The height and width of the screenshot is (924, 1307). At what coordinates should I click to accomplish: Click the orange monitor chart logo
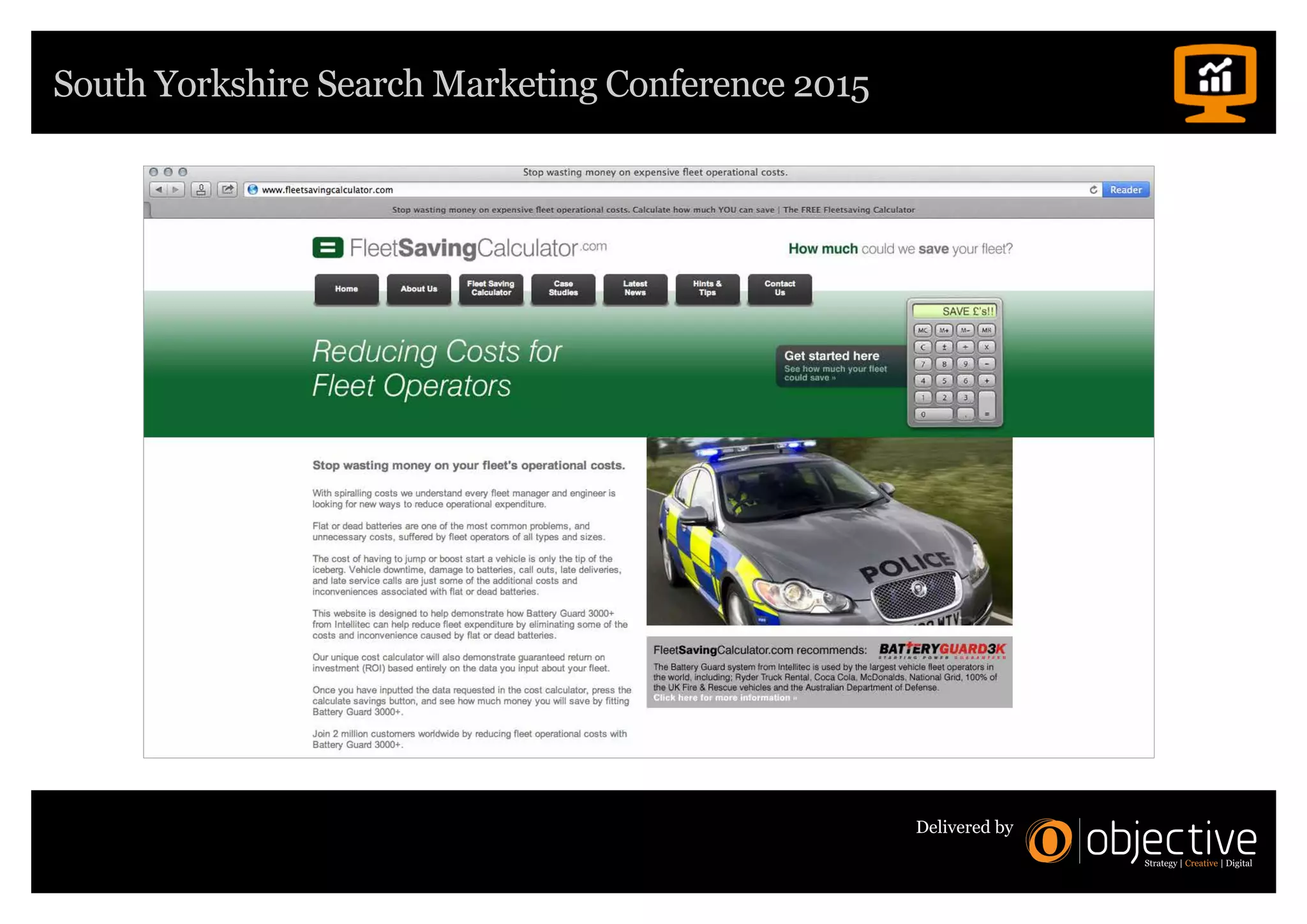(x=1215, y=83)
